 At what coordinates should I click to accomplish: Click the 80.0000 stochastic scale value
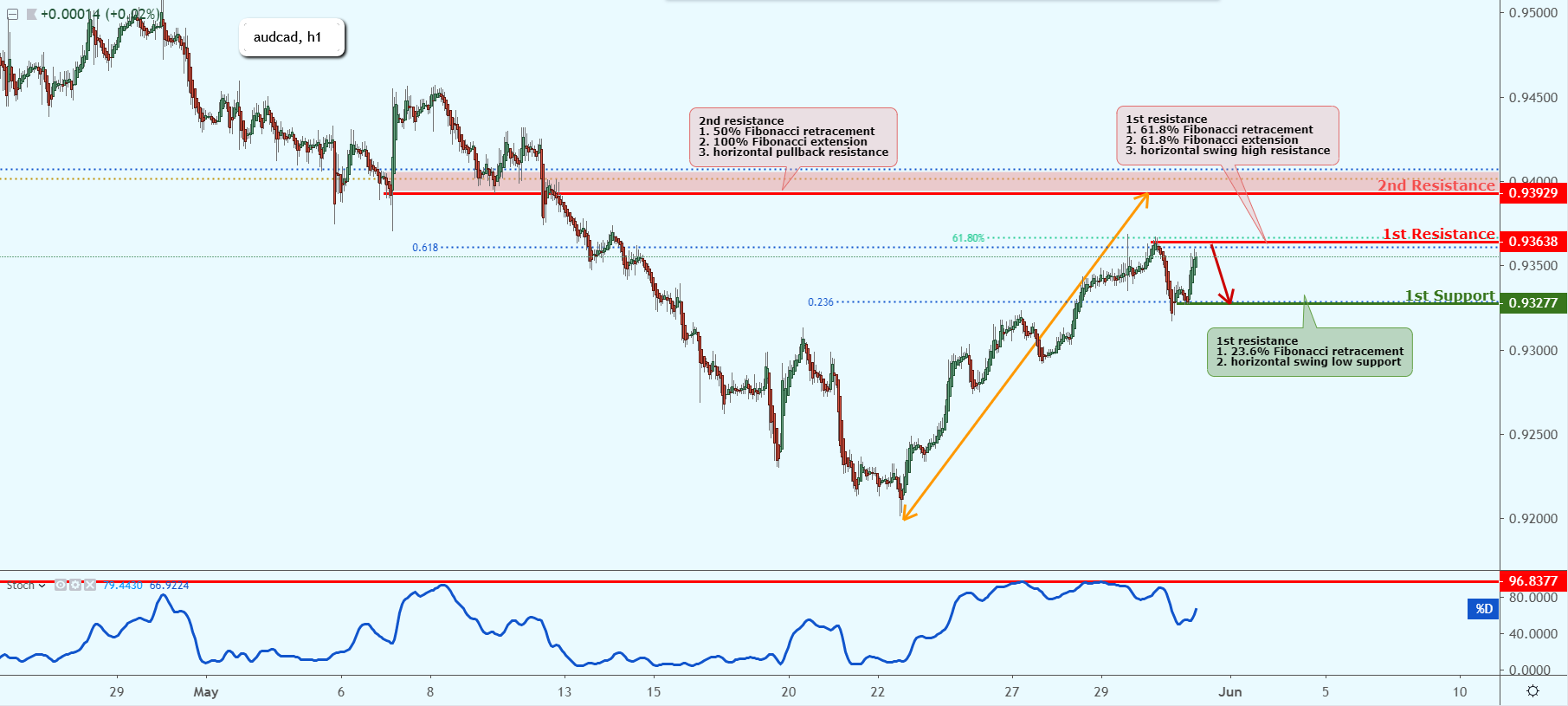point(1533,598)
